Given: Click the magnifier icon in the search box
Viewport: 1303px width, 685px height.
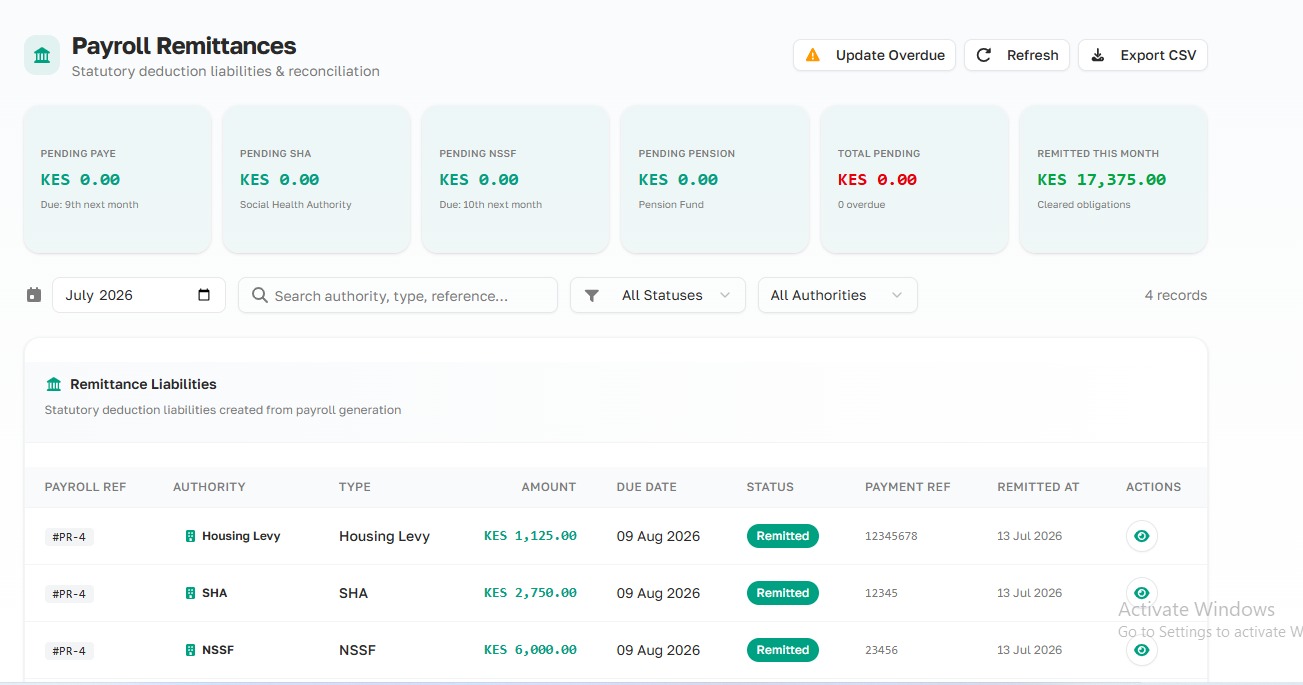Looking at the screenshot, I should (260, 295).
